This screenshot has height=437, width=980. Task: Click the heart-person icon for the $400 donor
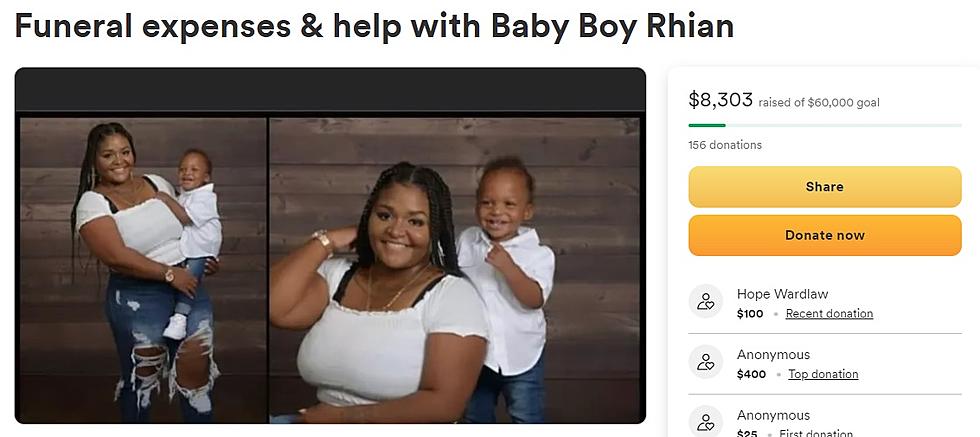point(706,362)
